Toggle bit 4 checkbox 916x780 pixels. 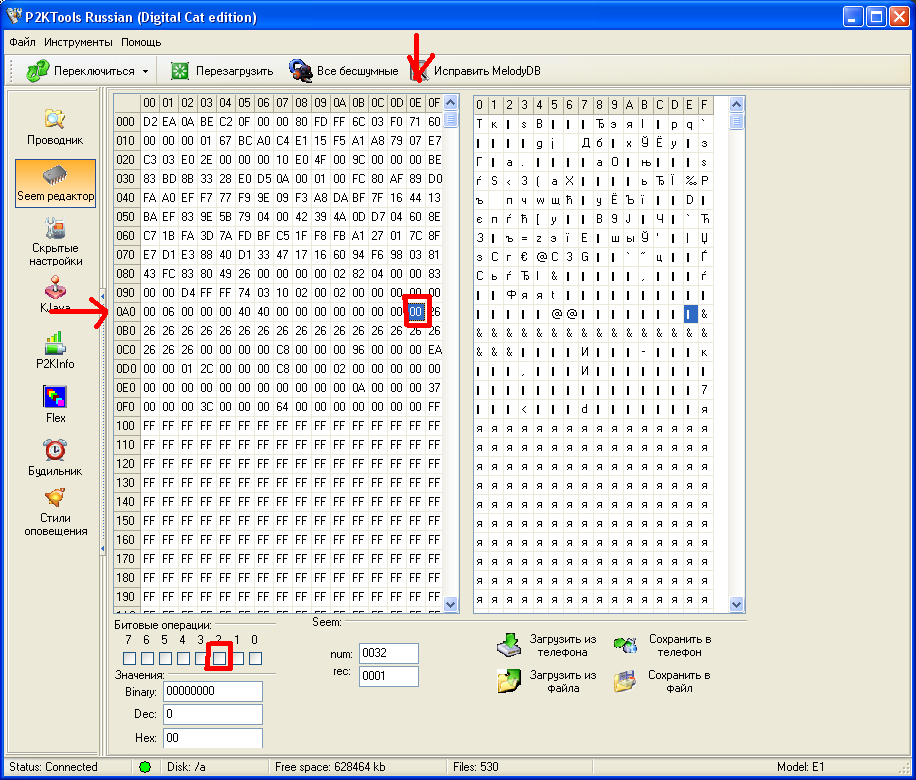pos(183,658)
